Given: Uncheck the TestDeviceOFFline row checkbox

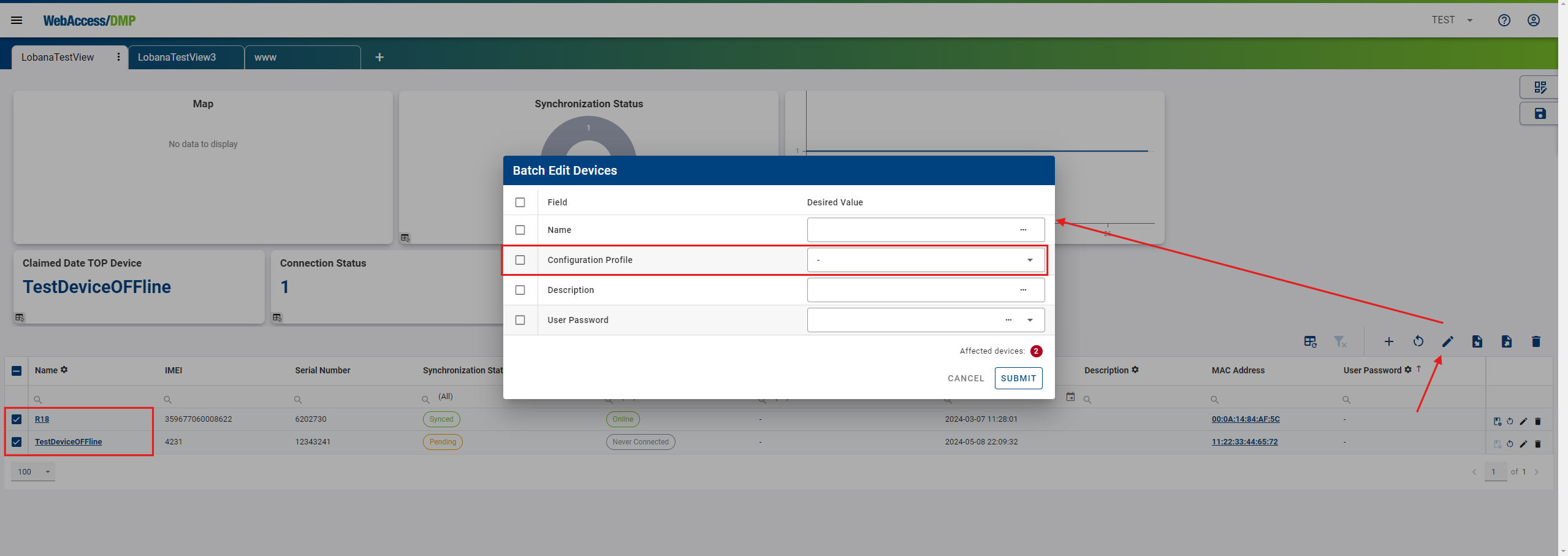Looking at the screenshot, I should (x=16, y=441).
